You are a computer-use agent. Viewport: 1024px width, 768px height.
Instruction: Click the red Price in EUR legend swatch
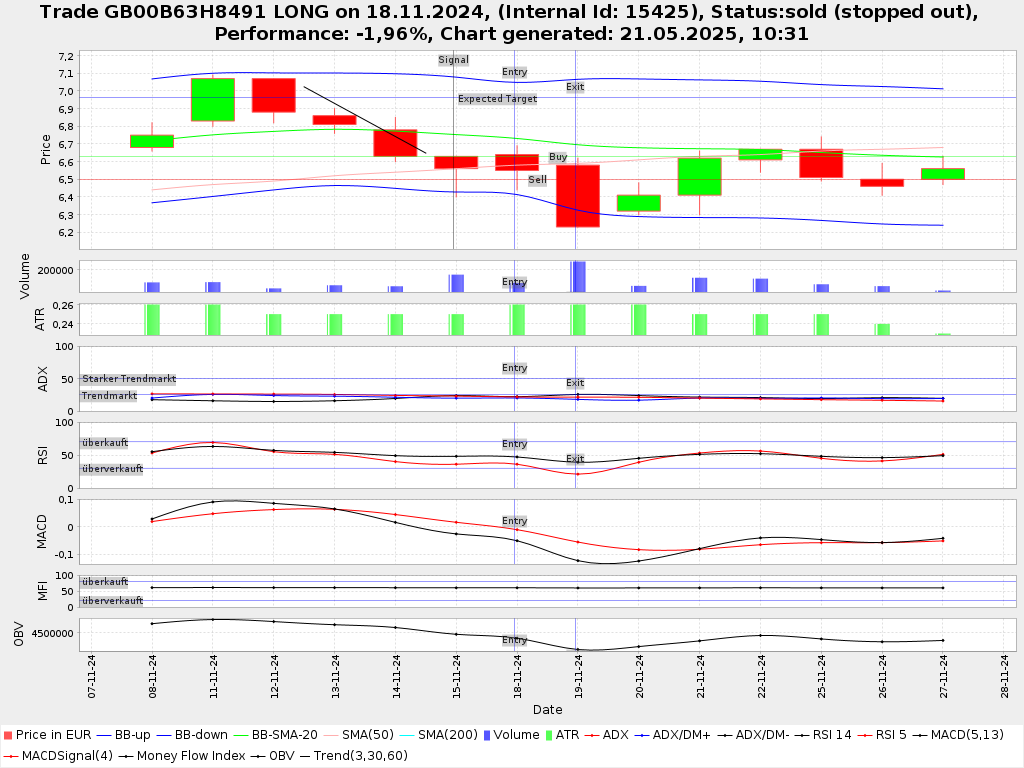click(x=8, y=735)
